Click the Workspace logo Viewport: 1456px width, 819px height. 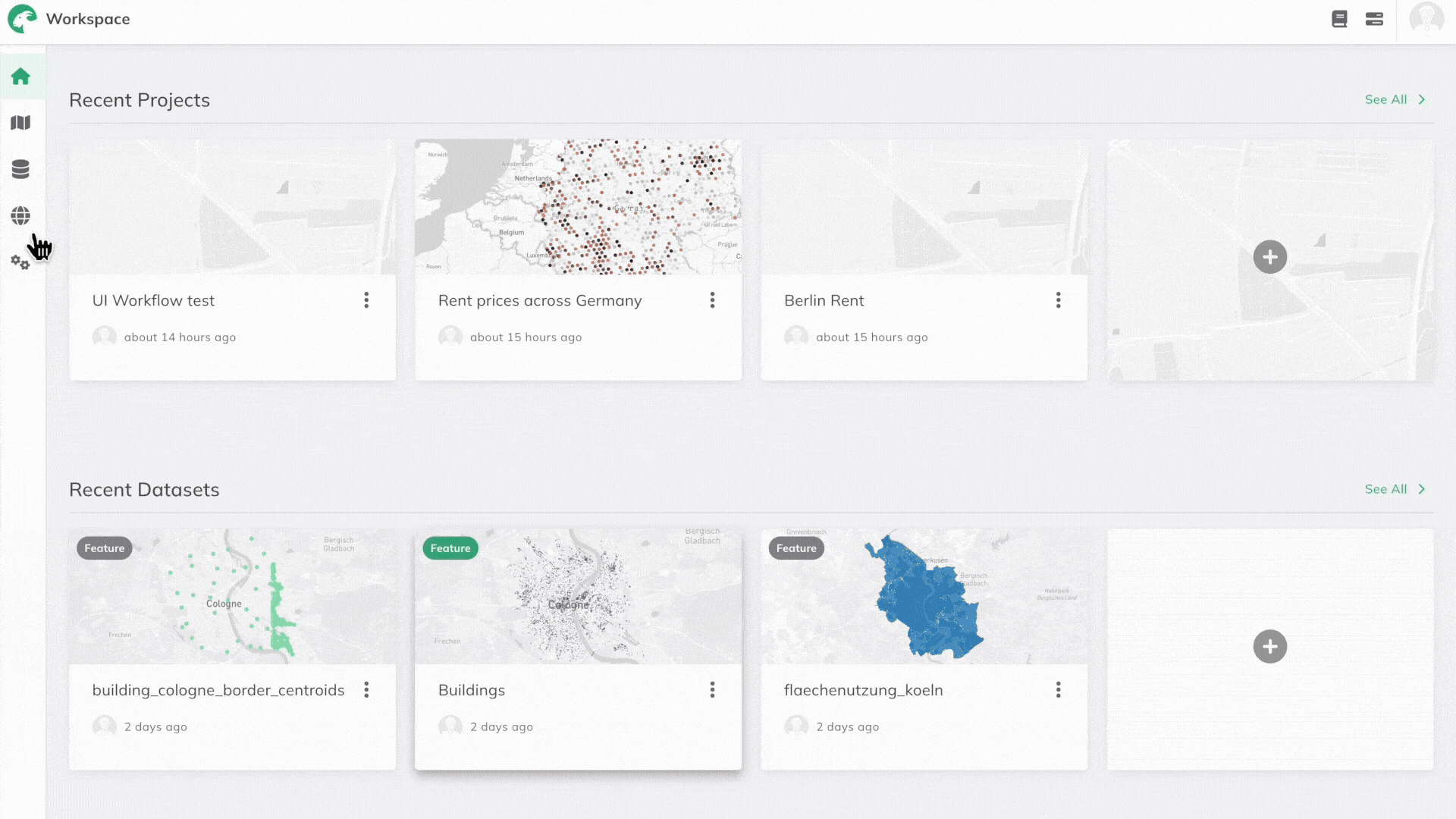point(22,19)
